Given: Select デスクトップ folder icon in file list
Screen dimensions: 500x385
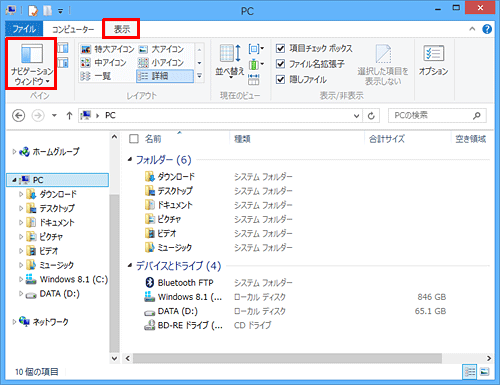Looking at the screenshot, I should coord(150,191).
